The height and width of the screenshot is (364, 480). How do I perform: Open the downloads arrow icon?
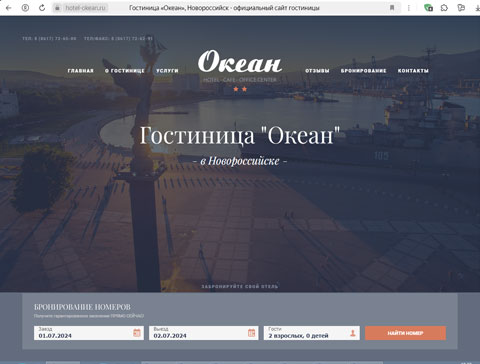(x=477, y=8)
